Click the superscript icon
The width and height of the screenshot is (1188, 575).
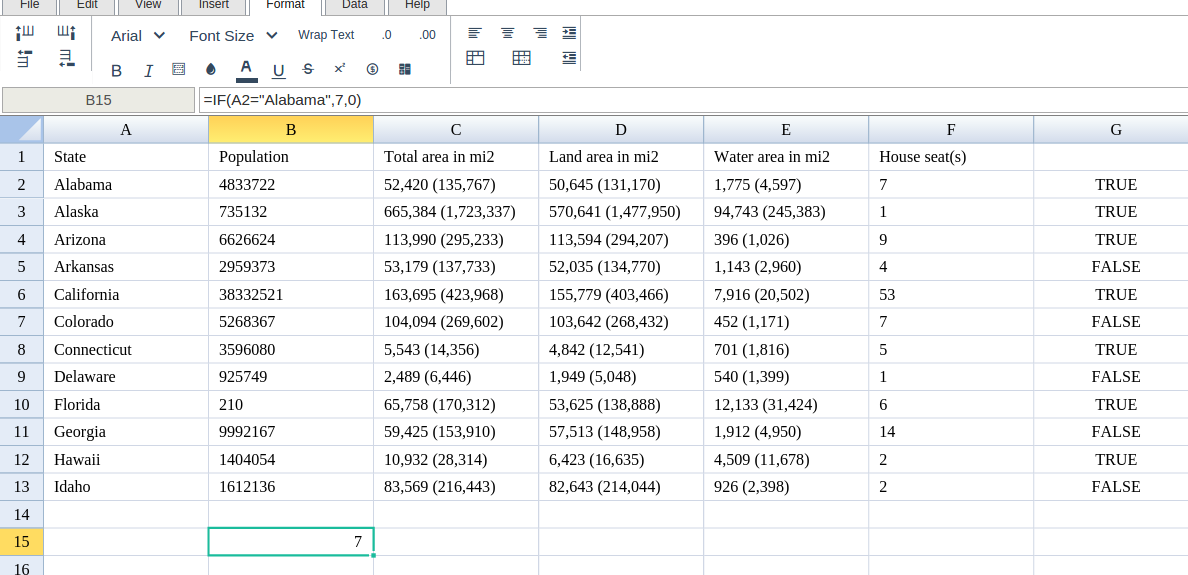(x=340, y=69)
